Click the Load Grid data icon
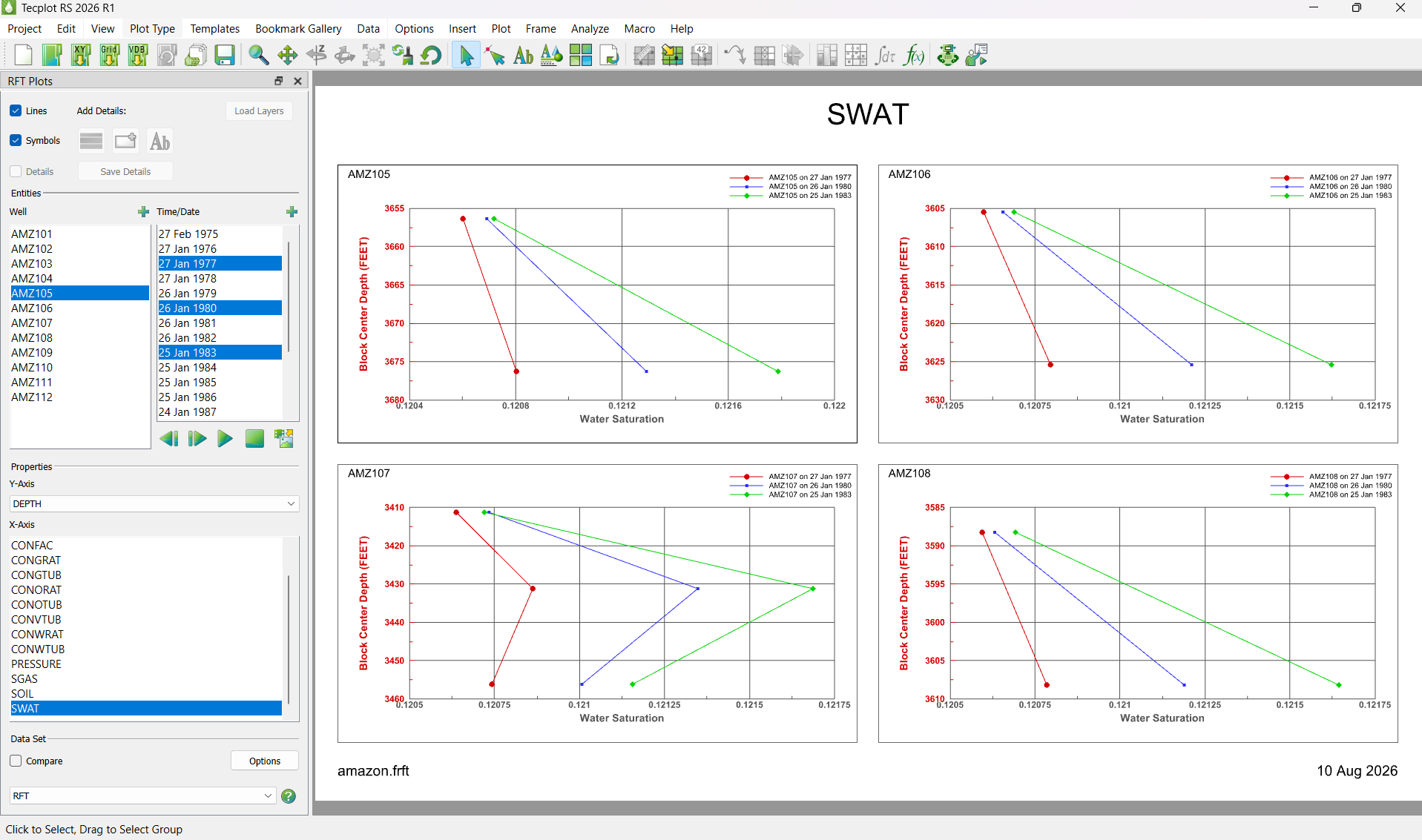Screen dimensions: 1422x840 (x=110, y=55)
